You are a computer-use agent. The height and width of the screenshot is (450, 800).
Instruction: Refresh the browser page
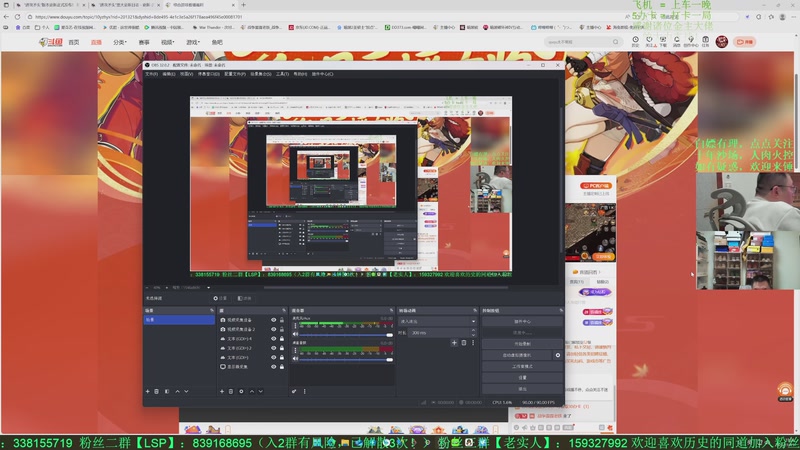click(17, 17)
